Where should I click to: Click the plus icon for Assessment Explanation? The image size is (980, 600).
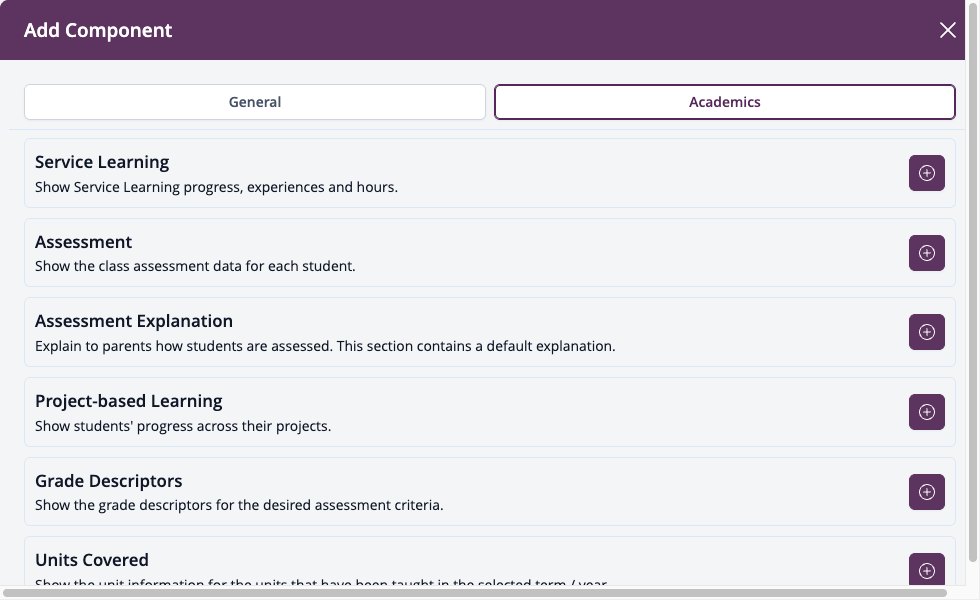[926, 332]
